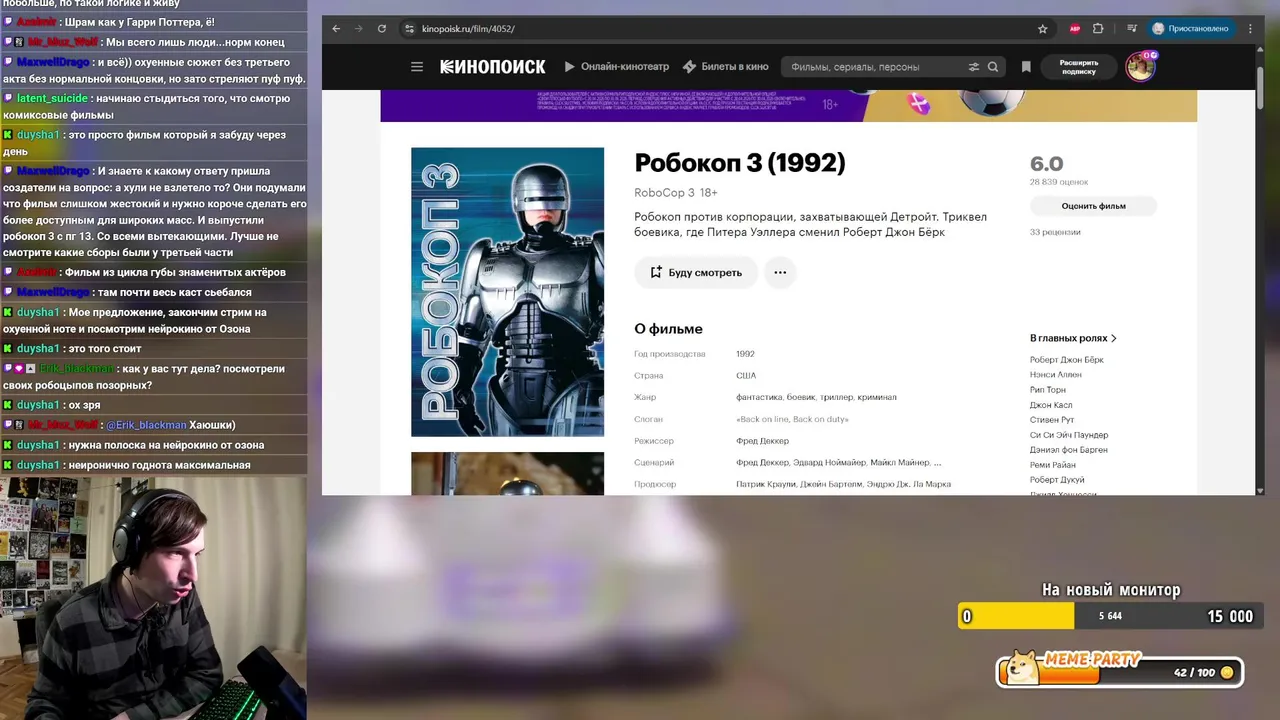Open the Chrome three-dot menu
Image resolution: width=1280 pixels, height=720 pixels.
1250,29
